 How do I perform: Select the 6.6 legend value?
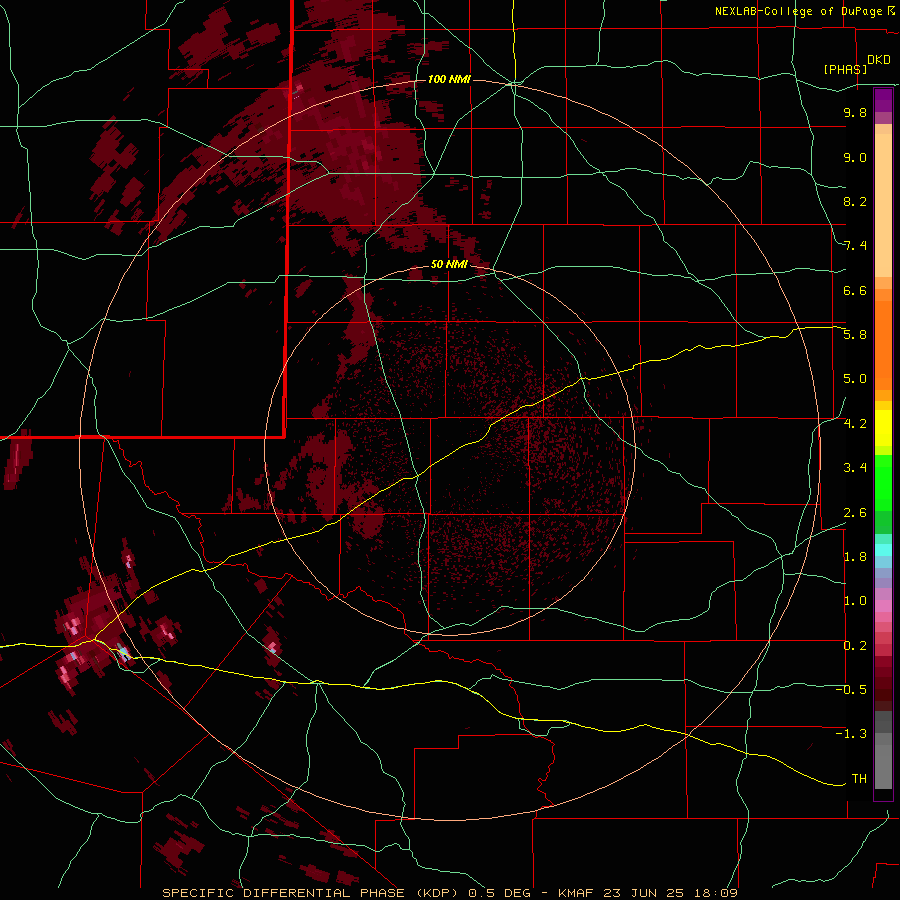[855, 290]
